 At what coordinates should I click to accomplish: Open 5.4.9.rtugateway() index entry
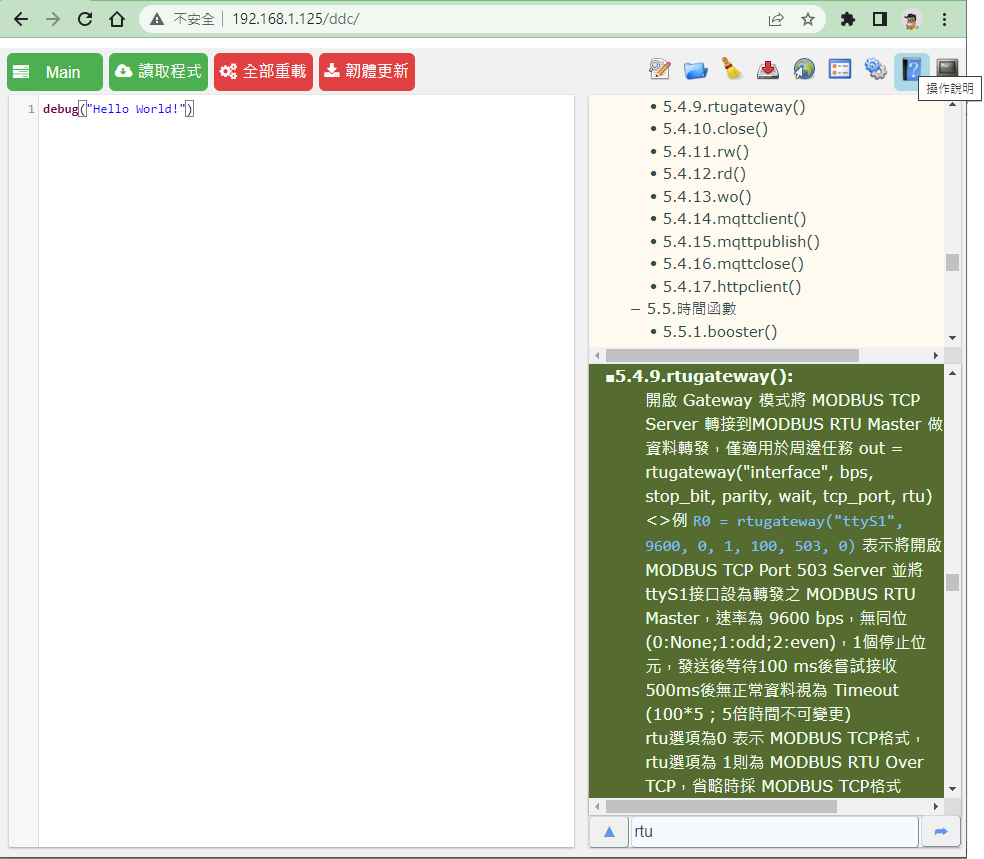(734, 107)
